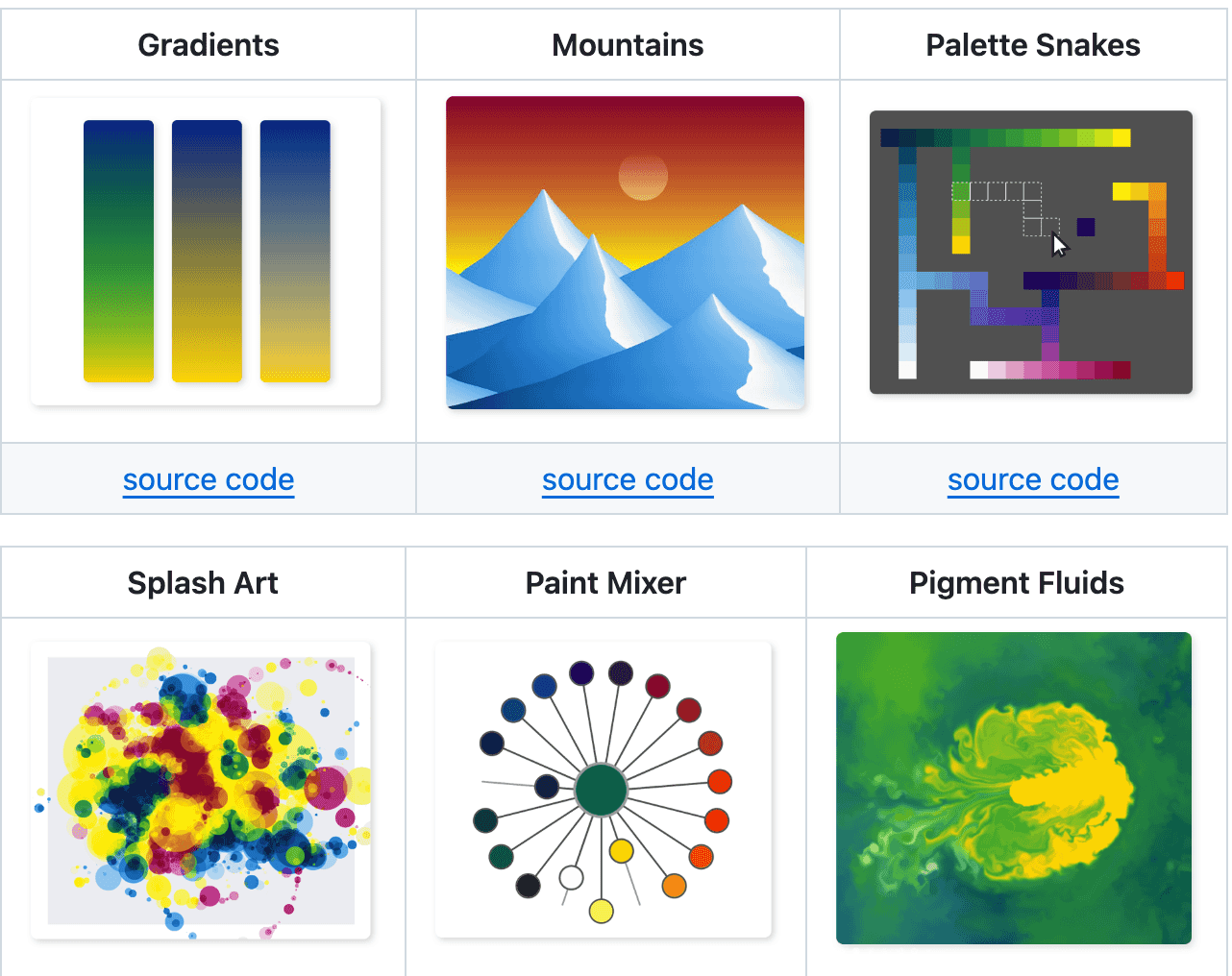Pick the rightmost gradient bar in Gradients
The width and height of the screenshot is (1232, 976).
(295, 251)
